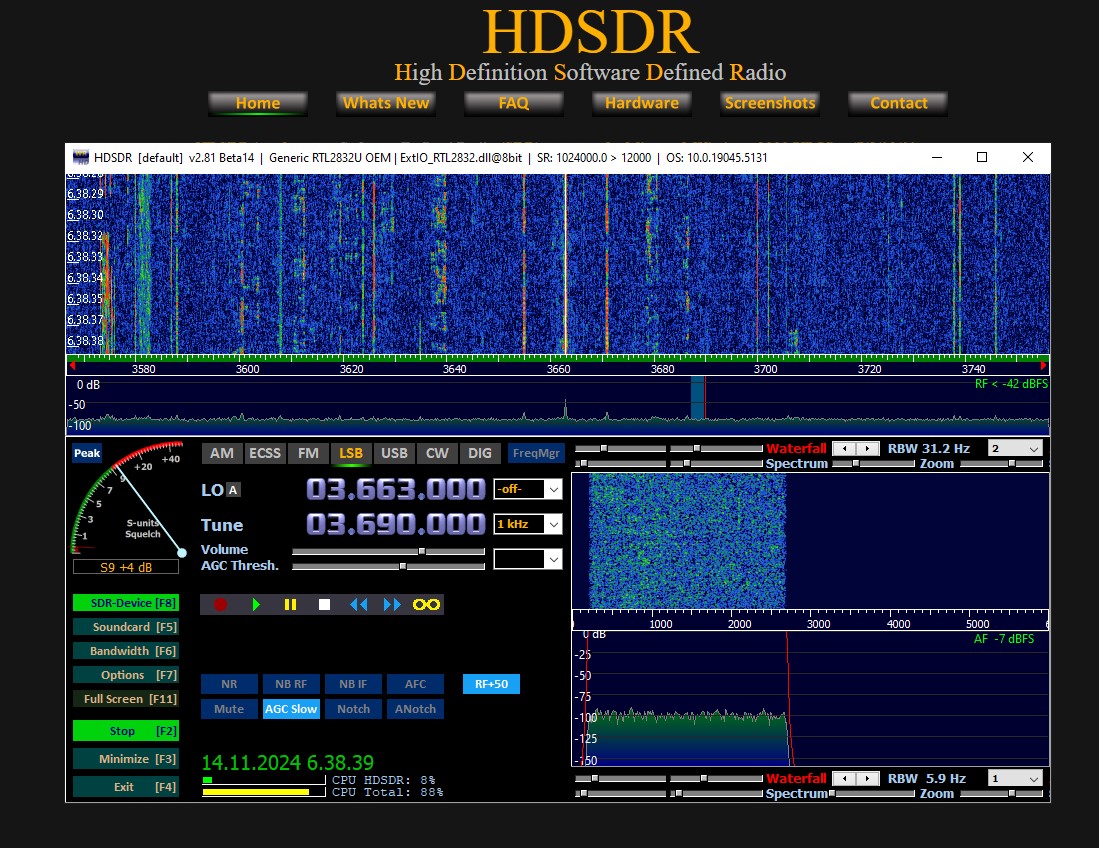The height and width of the screenshot is (848, 1099).
Task: Enable the NR noise reduction toggle
Action: point(229,684)
